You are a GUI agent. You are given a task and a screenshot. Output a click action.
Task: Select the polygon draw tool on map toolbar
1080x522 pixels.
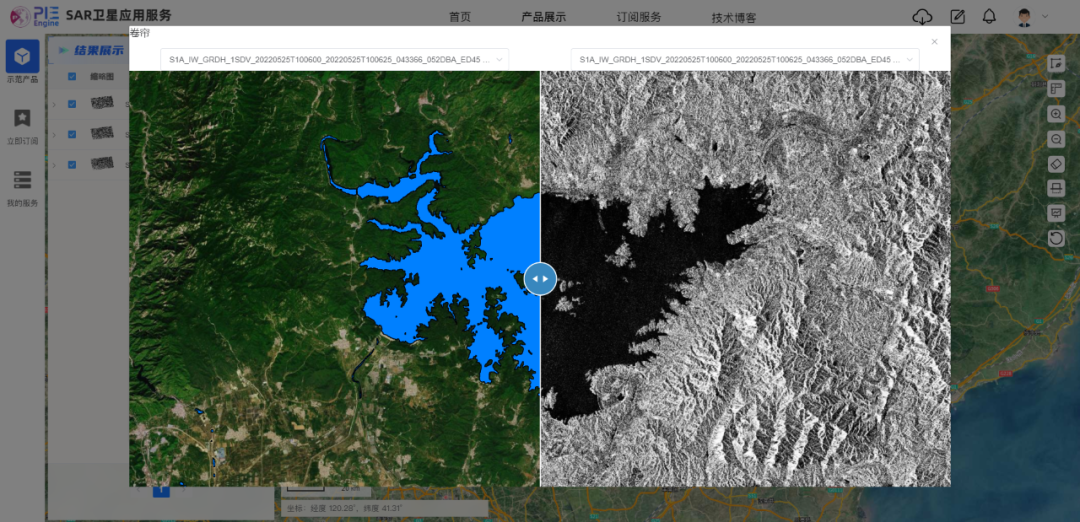(1056, 63)
